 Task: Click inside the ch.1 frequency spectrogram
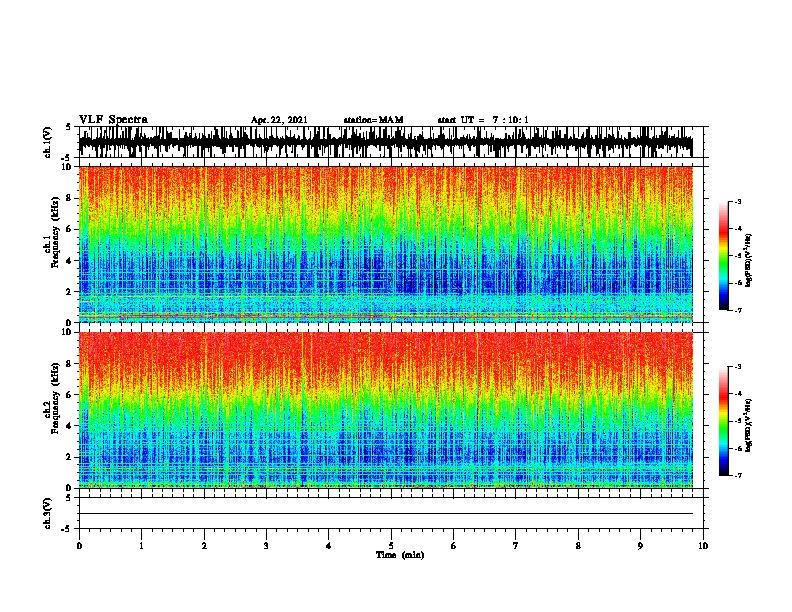(385, 244)
